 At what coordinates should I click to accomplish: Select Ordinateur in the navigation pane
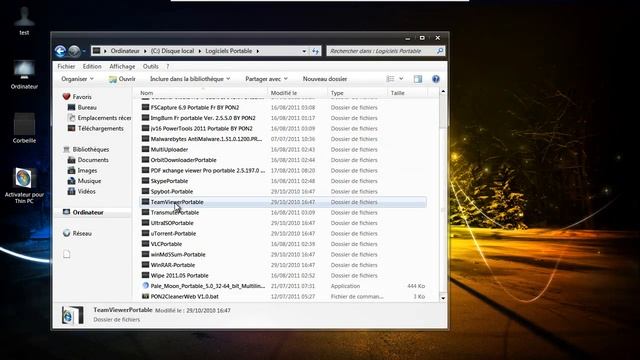pyautogui.click(x=83, y=212)
